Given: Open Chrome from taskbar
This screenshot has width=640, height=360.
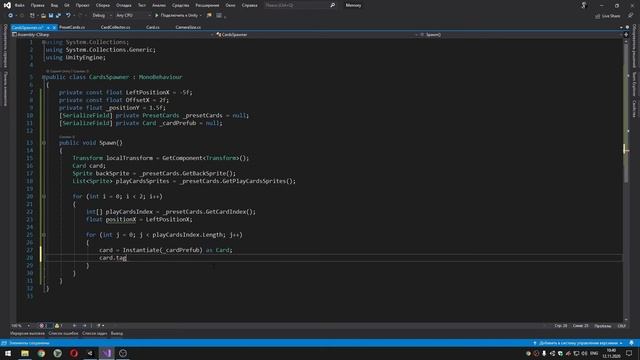Looking at the screenshot, I should click(x=41, y=353).
